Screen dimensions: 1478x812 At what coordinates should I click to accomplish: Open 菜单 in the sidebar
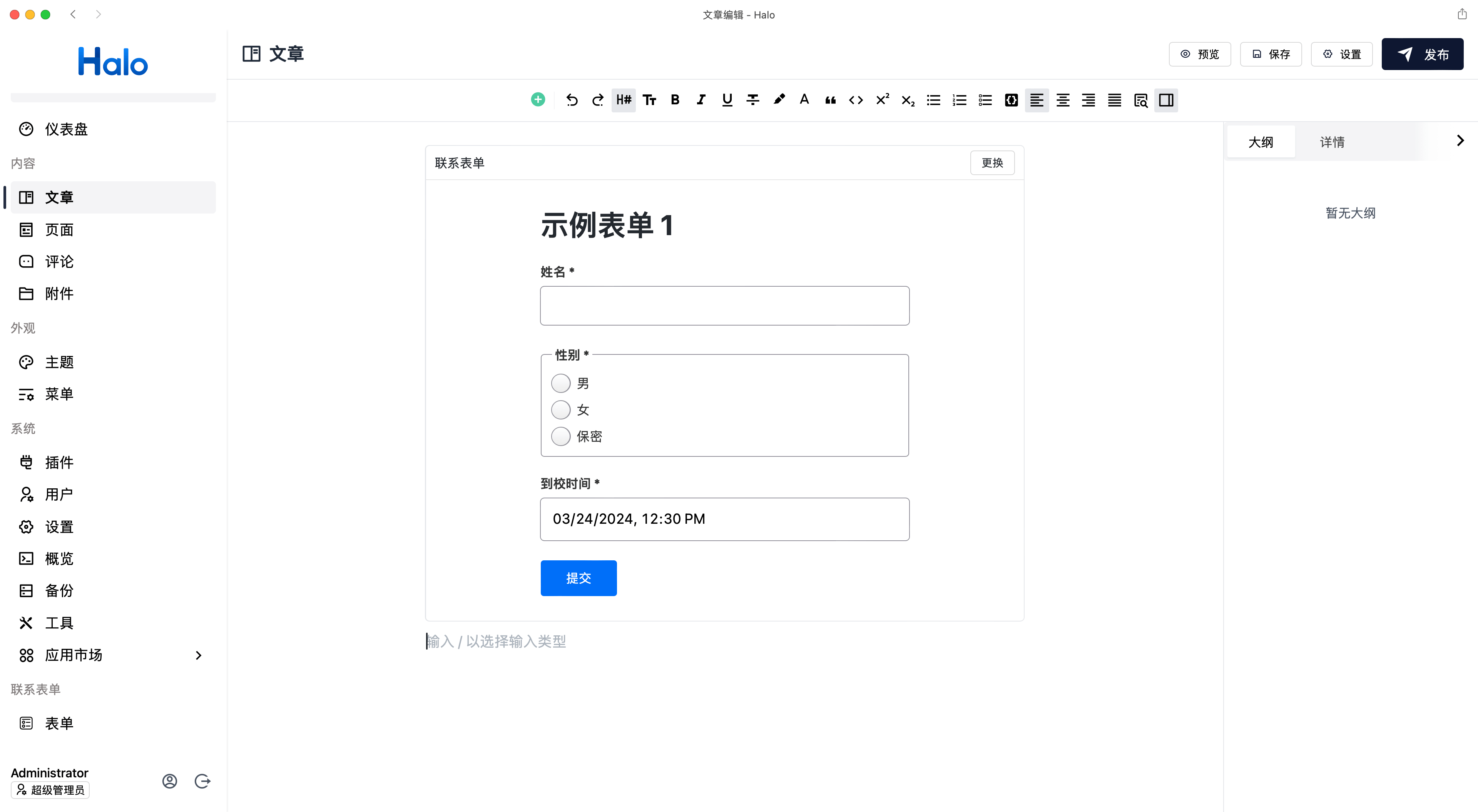tap(113, 394)
